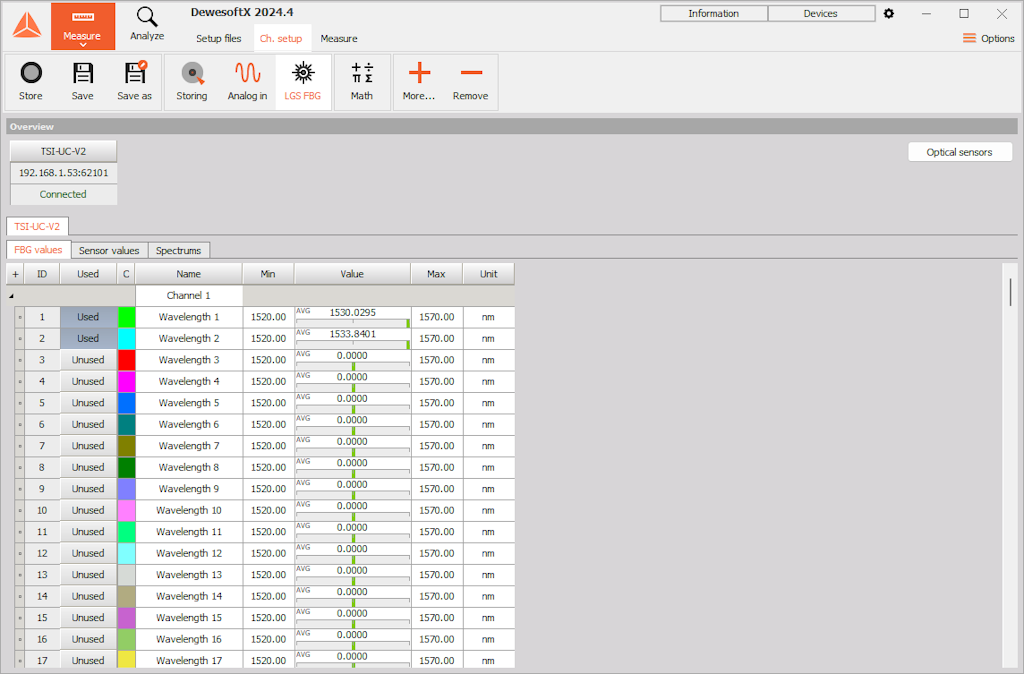The height and width of the screenshot is (674, 1024).
Task: Select the Ch. setup tab
Action: click(281, 39)
